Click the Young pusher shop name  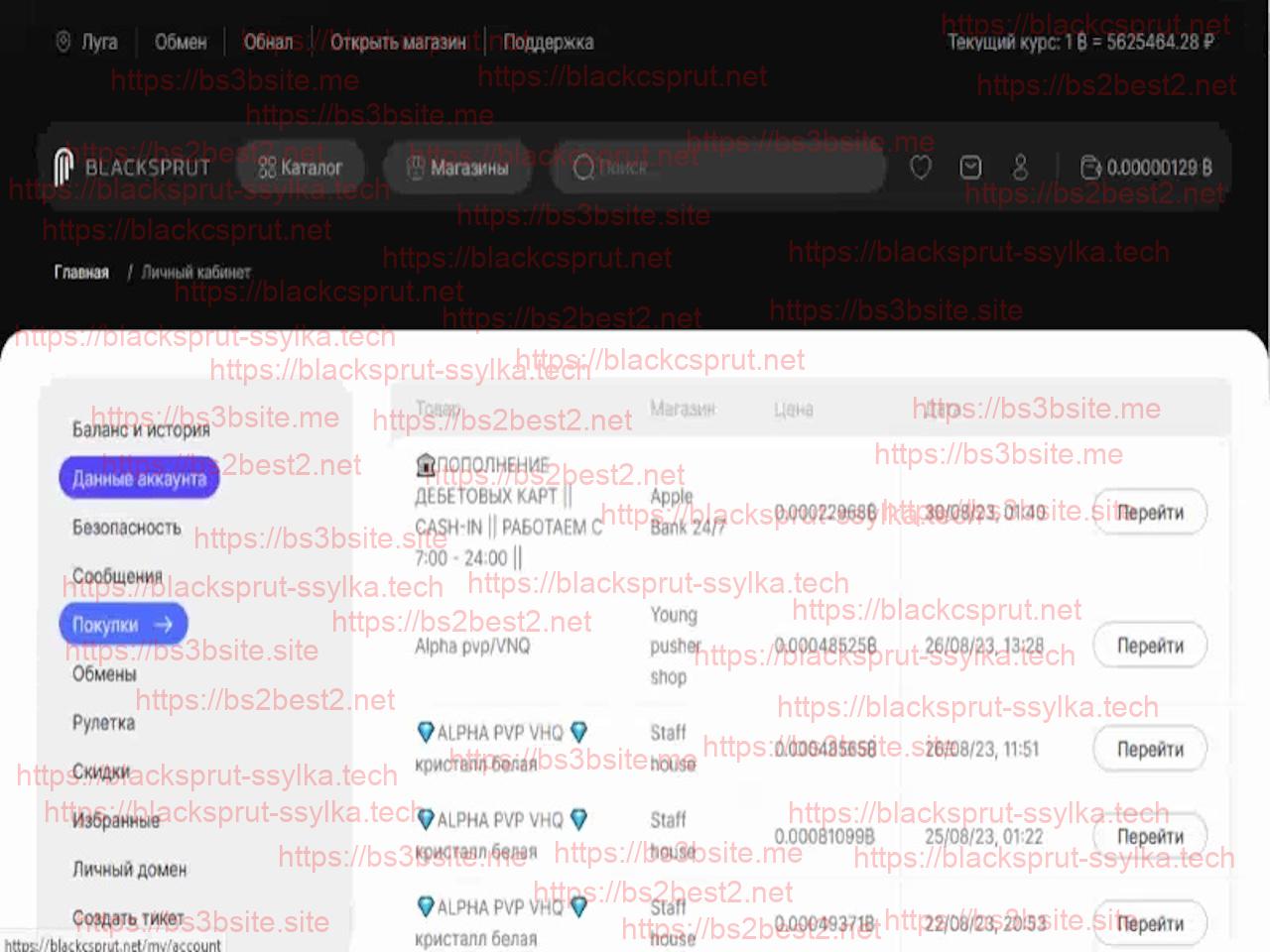[676, 646]
